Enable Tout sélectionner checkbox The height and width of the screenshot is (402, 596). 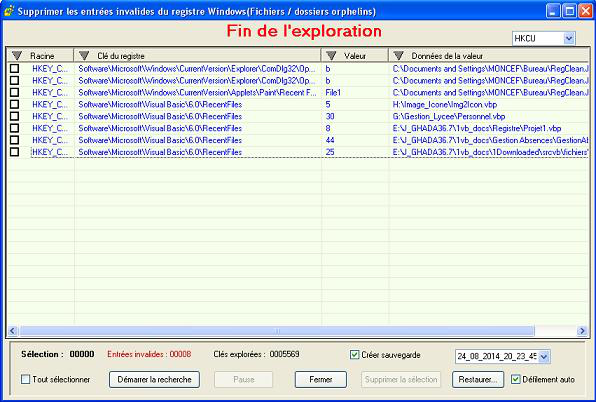click(x=25, y=379)
